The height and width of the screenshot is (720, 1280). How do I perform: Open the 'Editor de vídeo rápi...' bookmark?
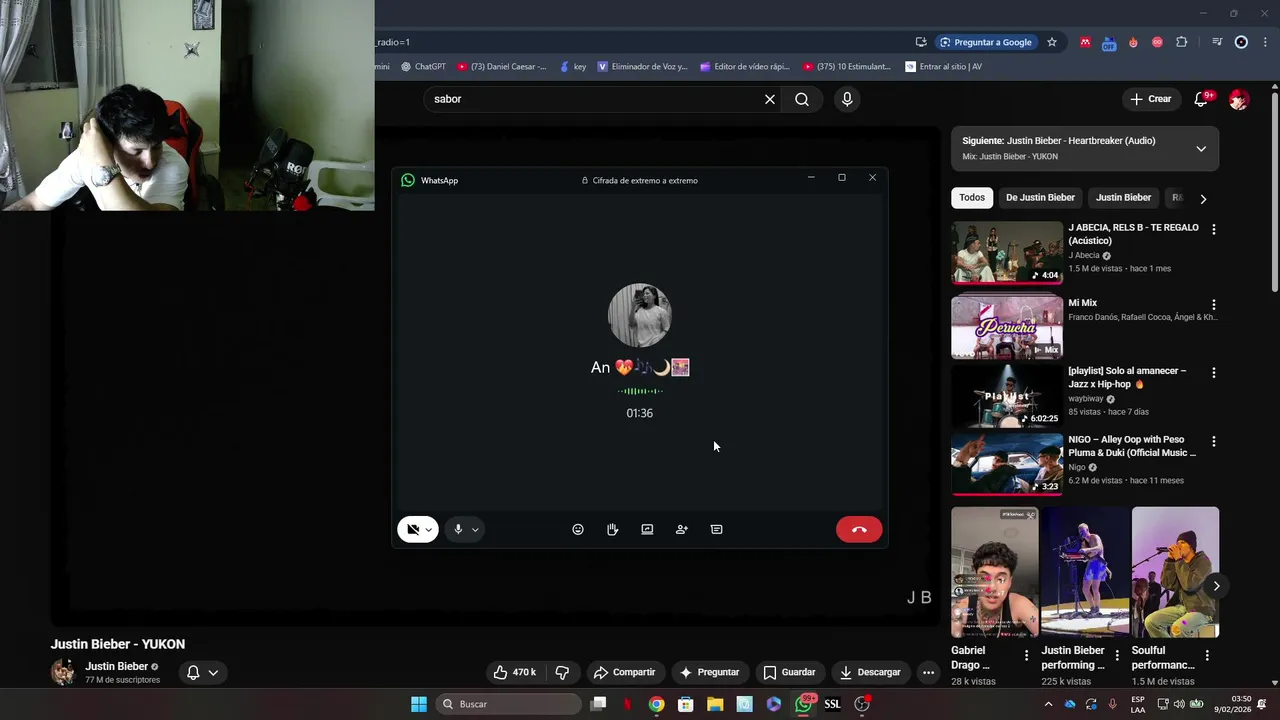[x=745, y=67]
